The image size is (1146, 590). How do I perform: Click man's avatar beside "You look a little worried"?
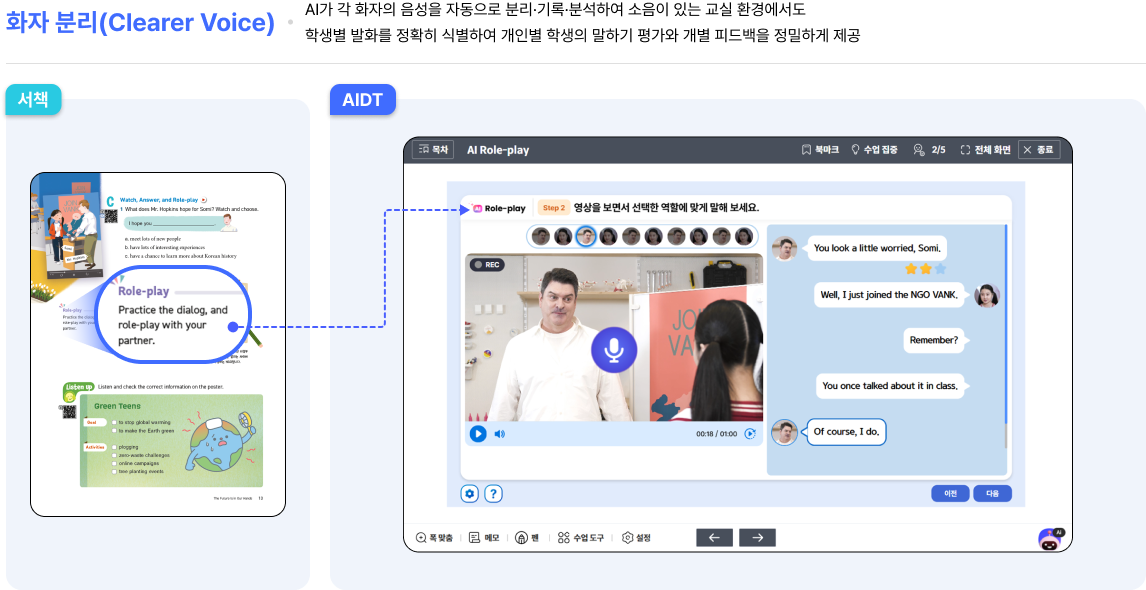[785, 249]
